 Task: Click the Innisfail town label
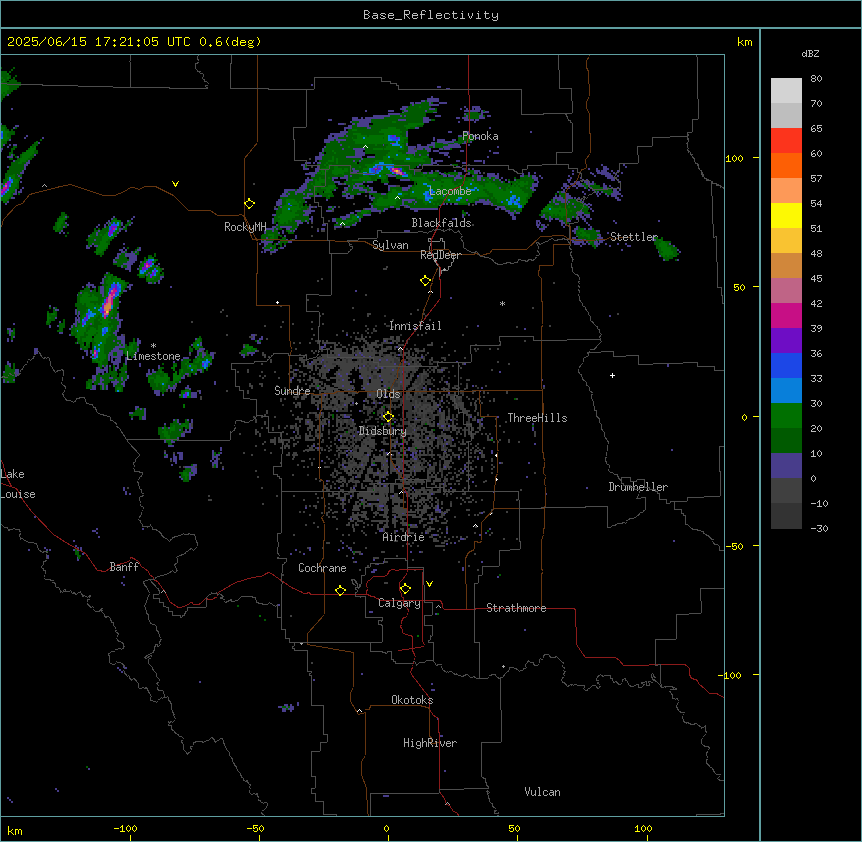415,326
